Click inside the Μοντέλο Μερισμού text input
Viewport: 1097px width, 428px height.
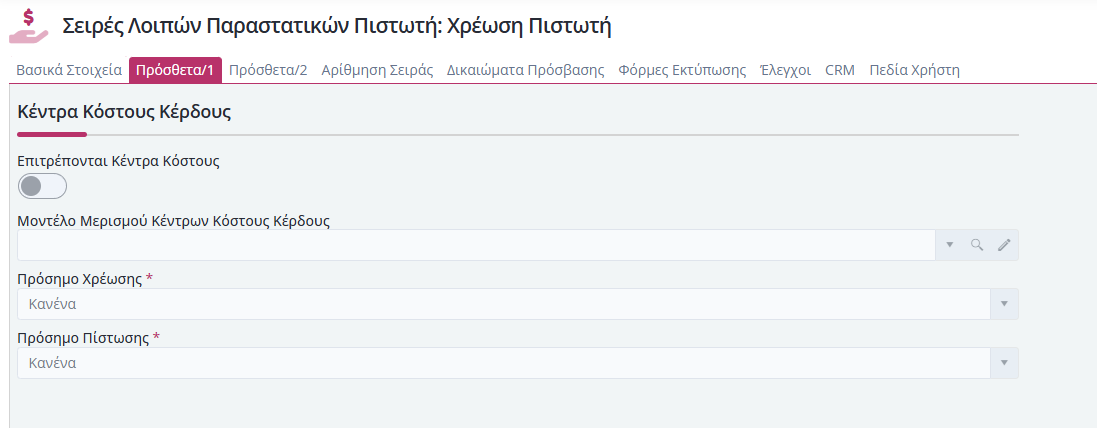476,245
